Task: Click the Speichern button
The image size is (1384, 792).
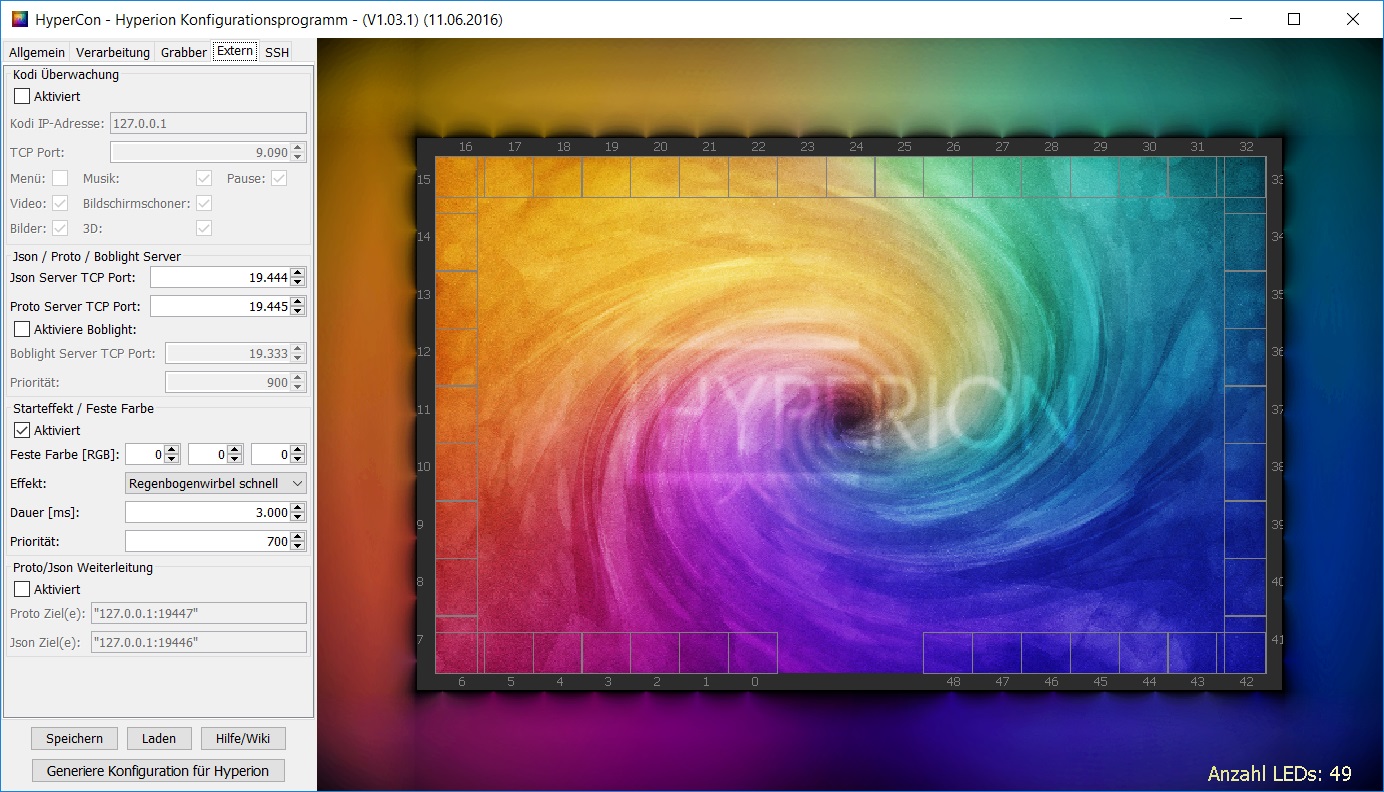Action: point(74,739)
